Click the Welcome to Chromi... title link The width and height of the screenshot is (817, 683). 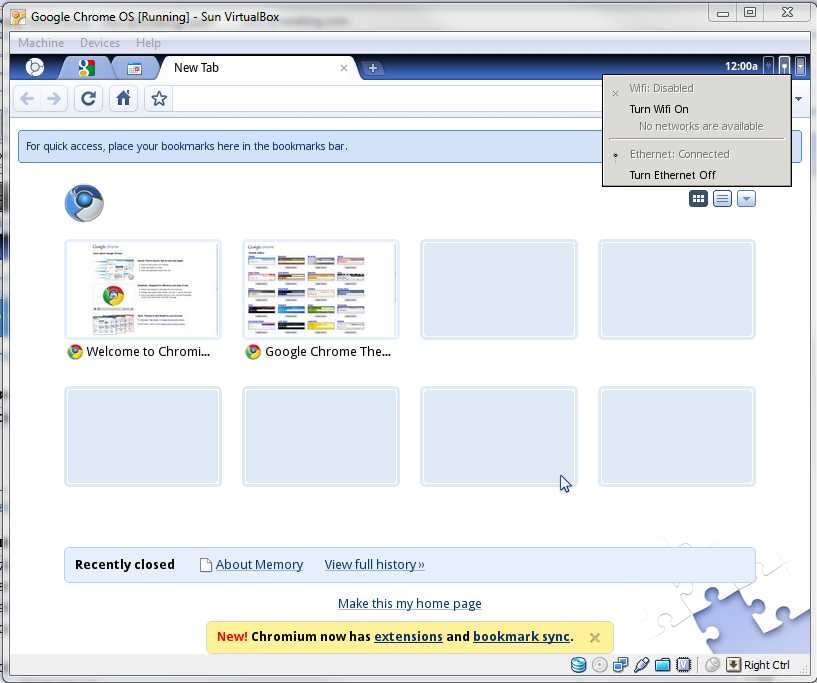148,352
